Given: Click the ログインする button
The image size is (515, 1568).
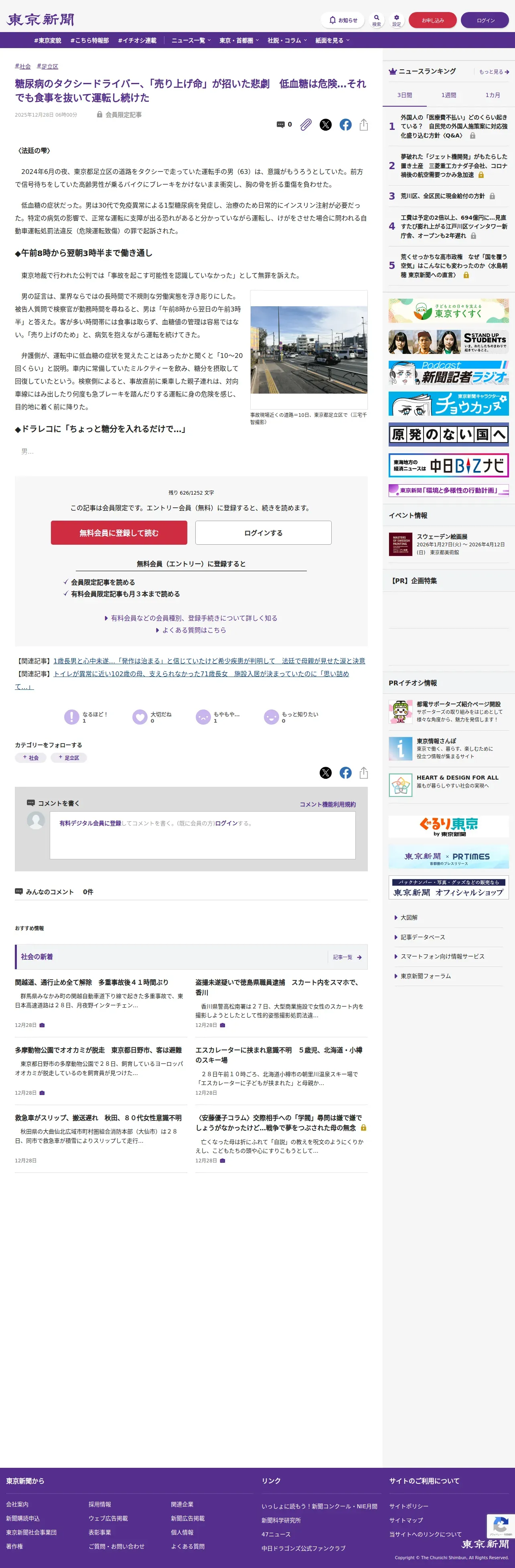Looking at the screenshot, I should (x=263, y=533).
